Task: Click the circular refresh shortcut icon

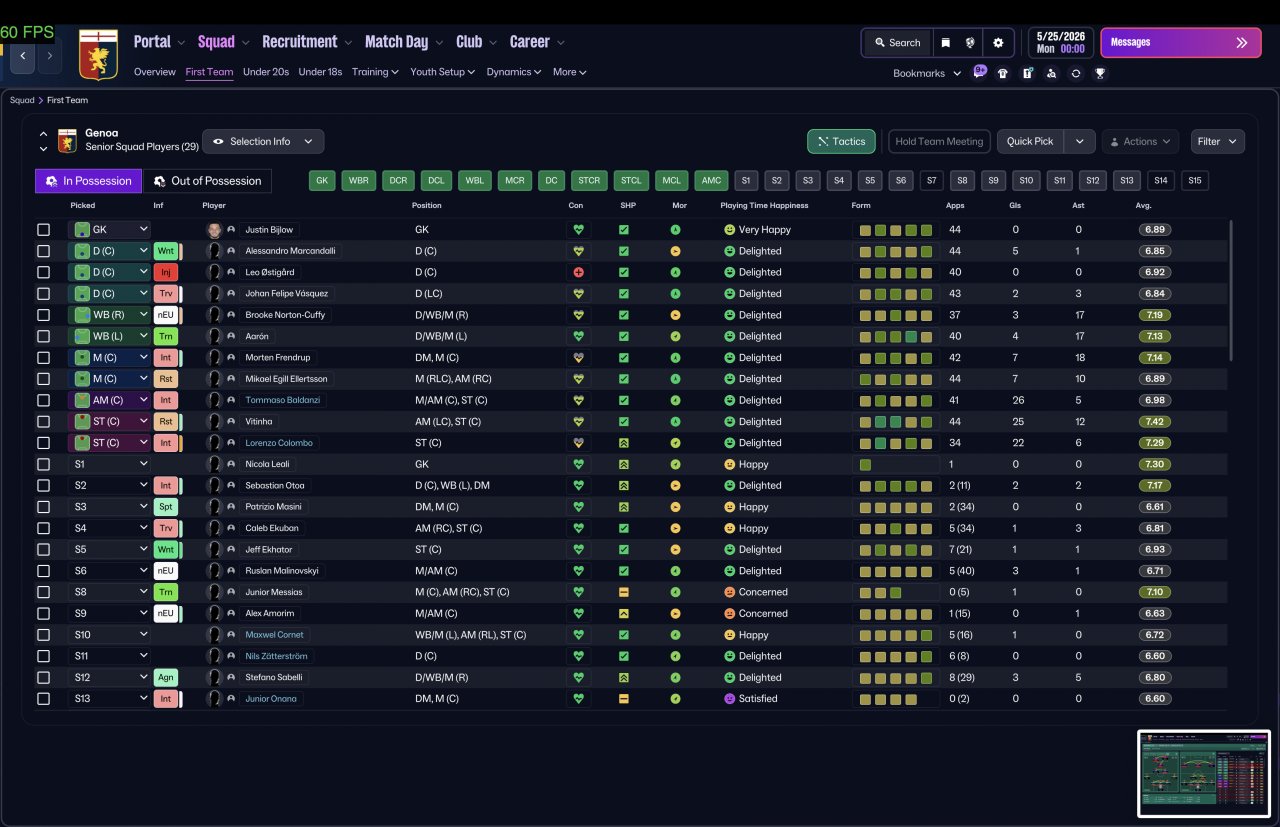Action: tap(1076, 73)
